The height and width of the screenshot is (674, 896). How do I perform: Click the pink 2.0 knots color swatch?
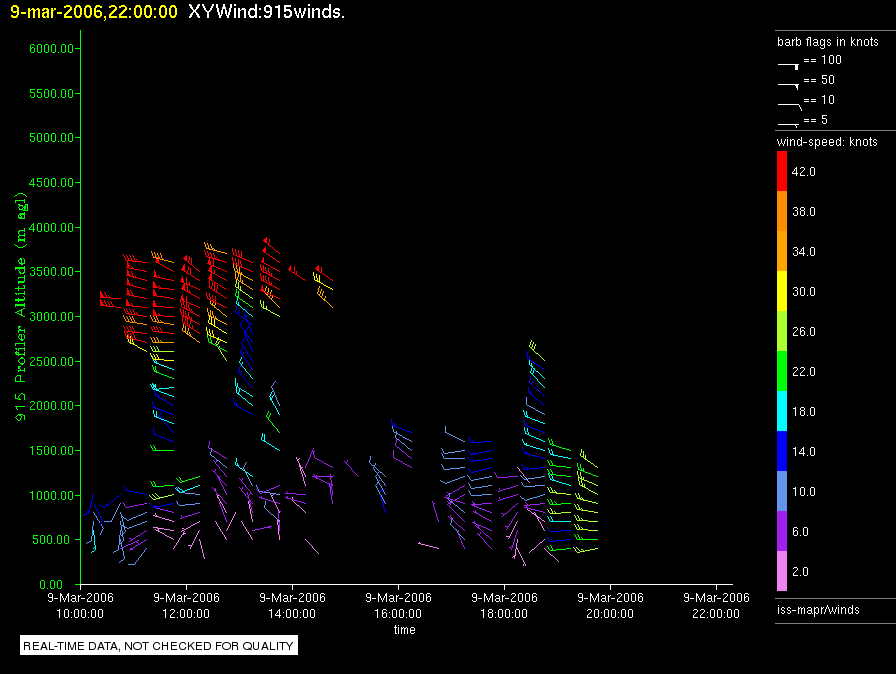coord(783,572)
